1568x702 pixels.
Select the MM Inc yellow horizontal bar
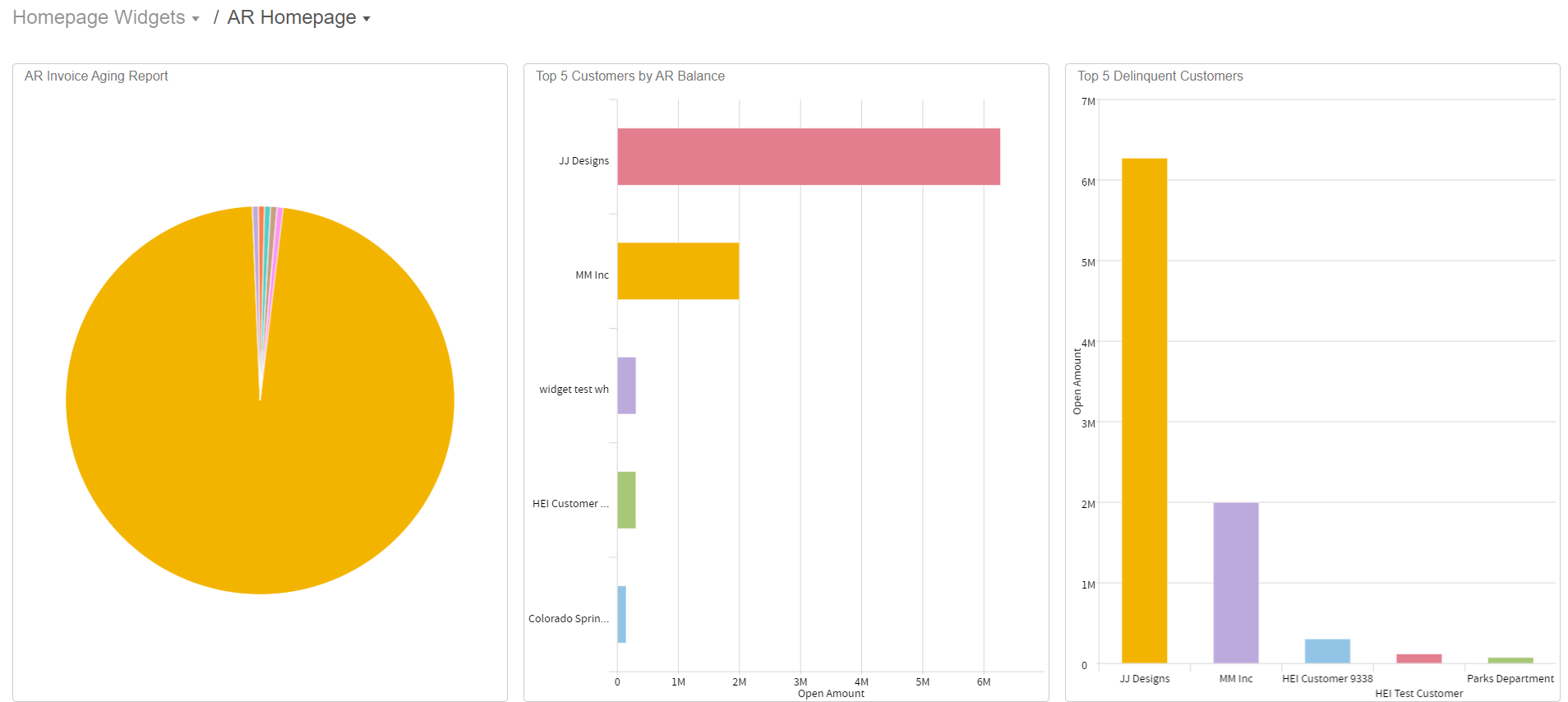pyautogui.click(x=678, y=271)
